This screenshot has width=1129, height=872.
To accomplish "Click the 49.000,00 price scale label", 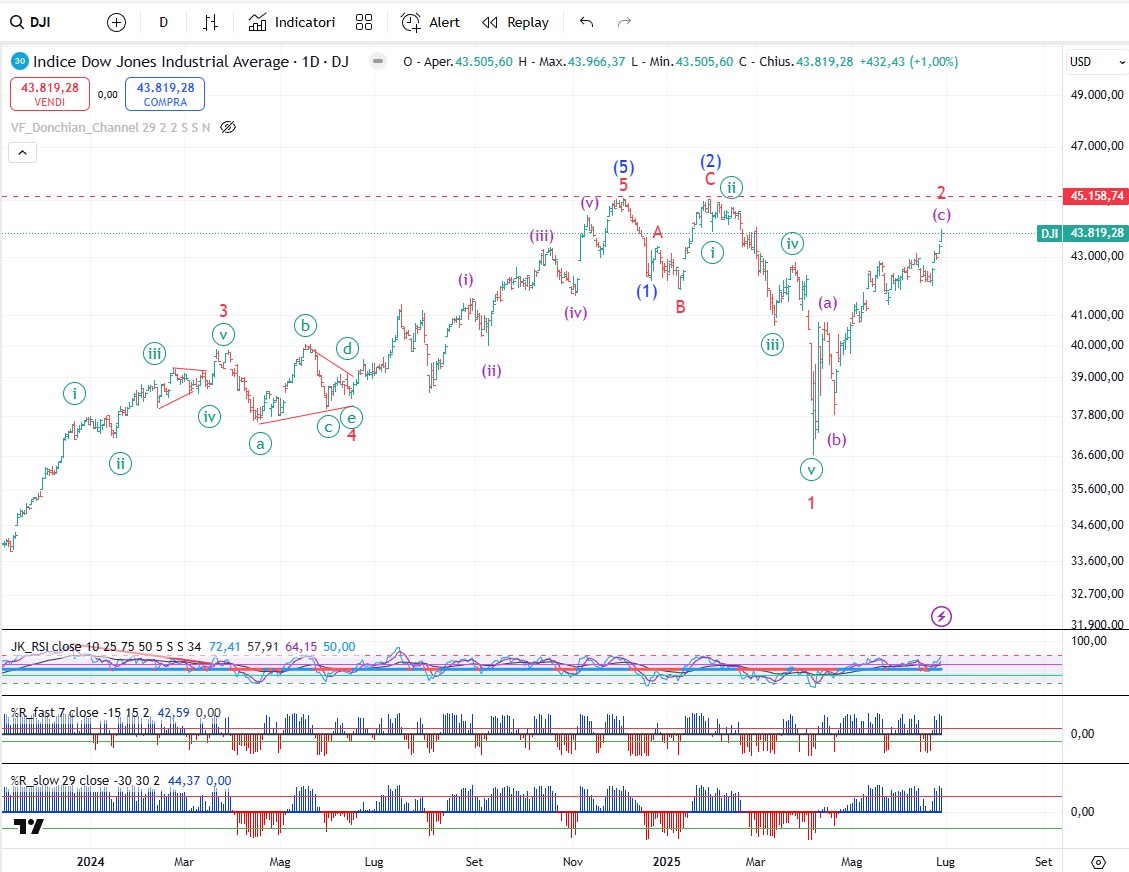I will [x=1097, y=94].
